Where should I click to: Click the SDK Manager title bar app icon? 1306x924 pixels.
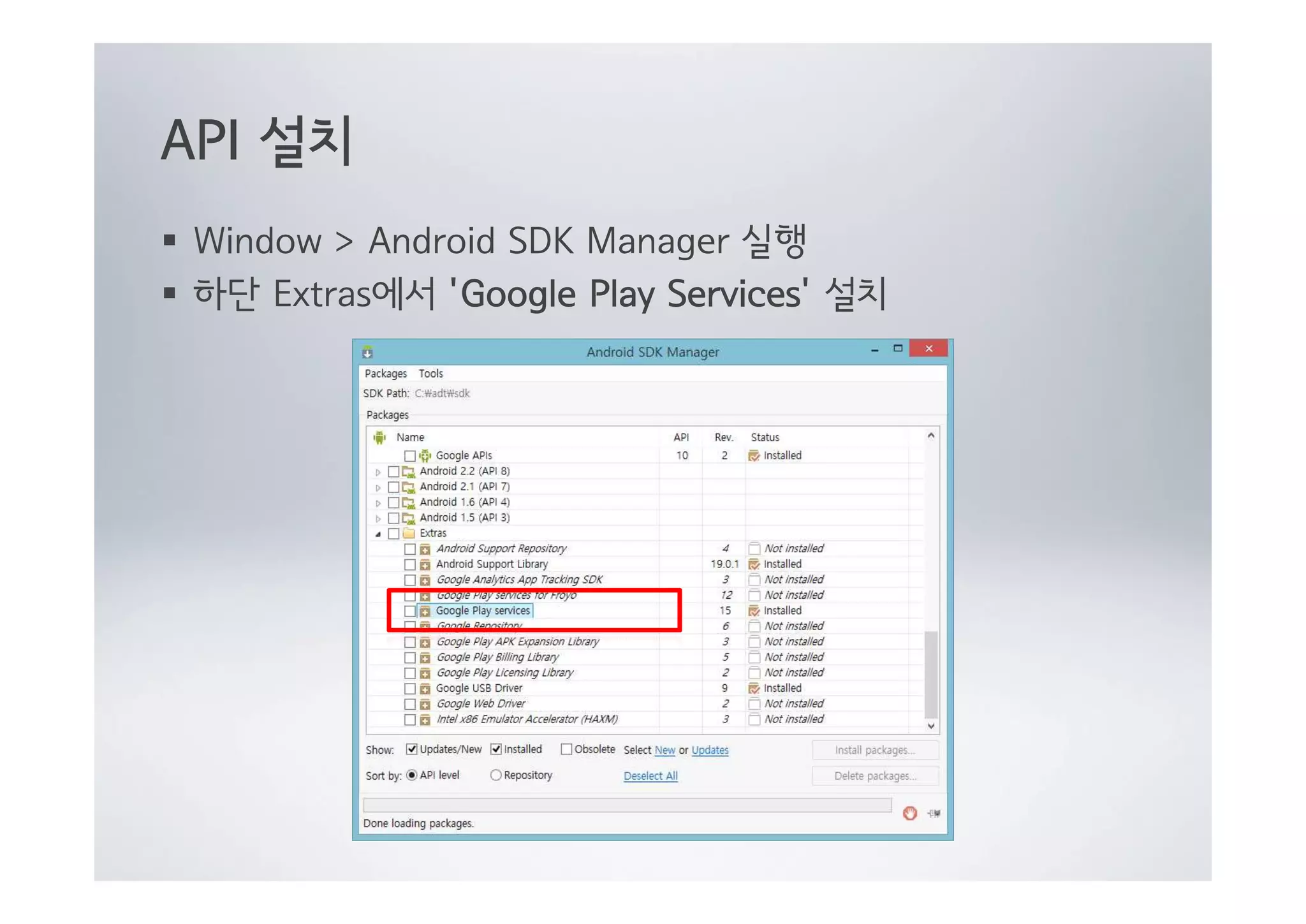coord(367,353)
